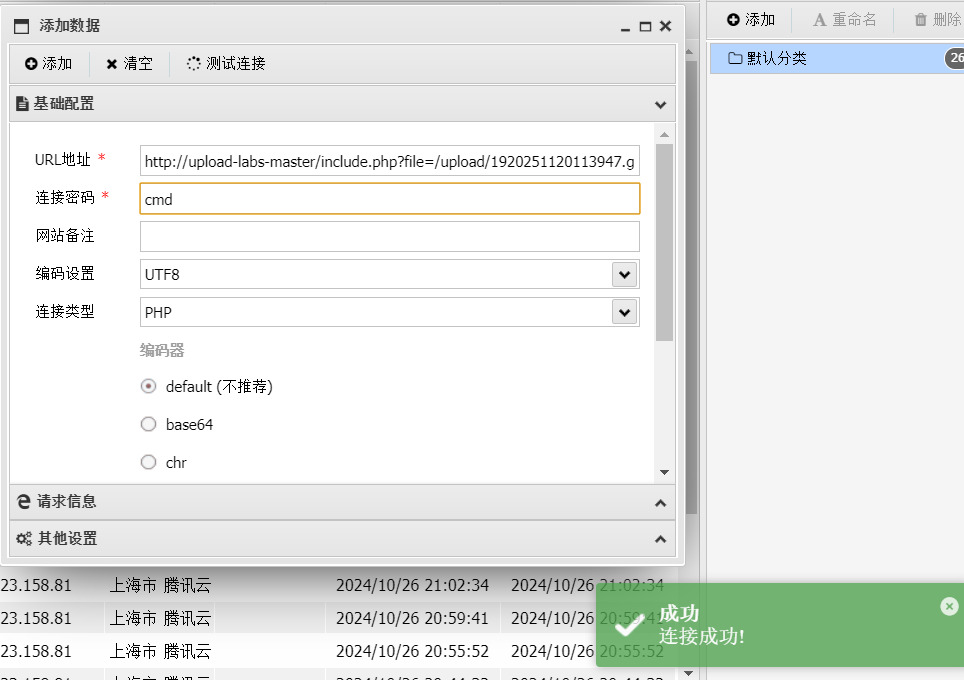
Task: Click the plus icon beside dialog 添加
Action: click(x=31, y=63)
